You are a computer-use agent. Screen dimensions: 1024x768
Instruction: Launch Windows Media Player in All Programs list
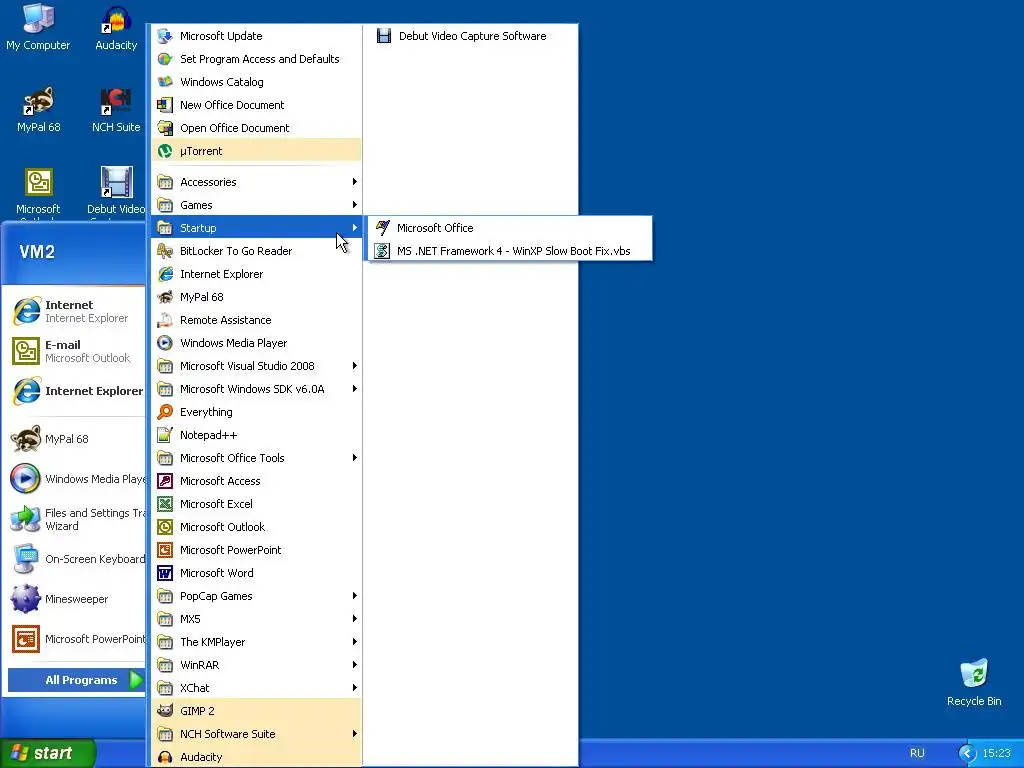[256, 343]
